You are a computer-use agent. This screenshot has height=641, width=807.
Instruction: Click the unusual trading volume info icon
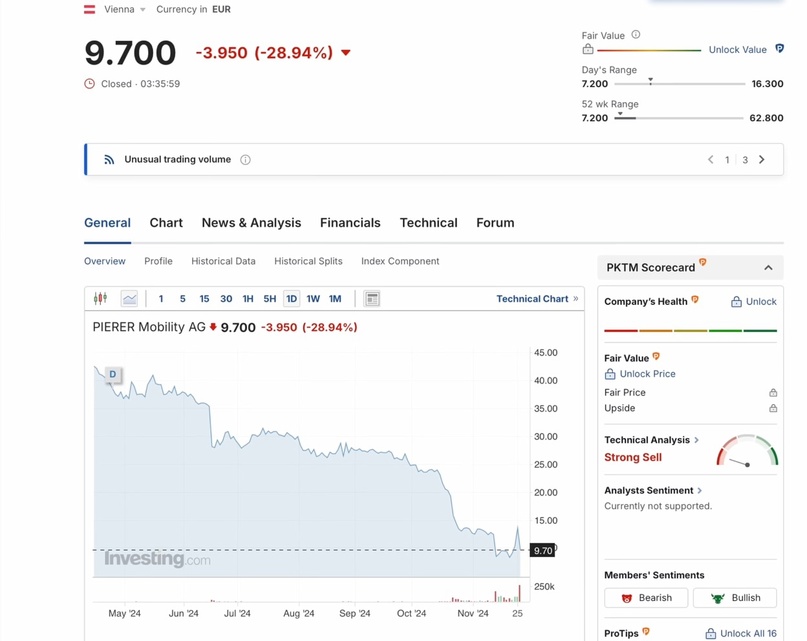pos(245,160)
